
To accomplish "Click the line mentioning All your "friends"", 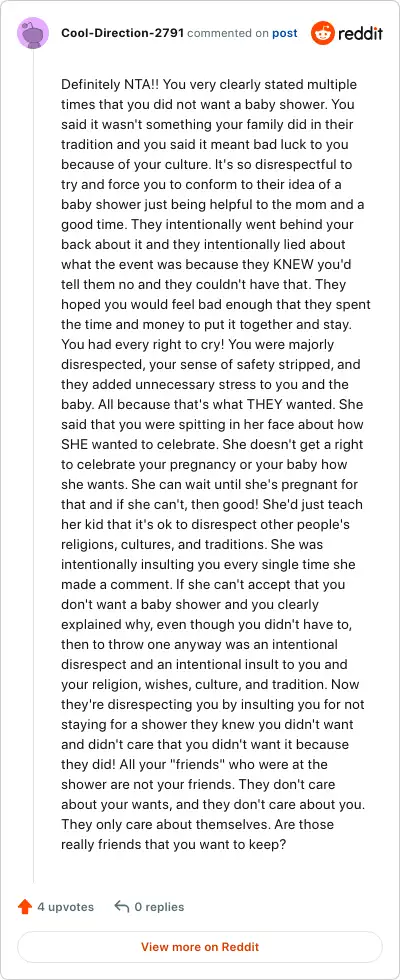I will pyautogui.click(x=194, y=764).
